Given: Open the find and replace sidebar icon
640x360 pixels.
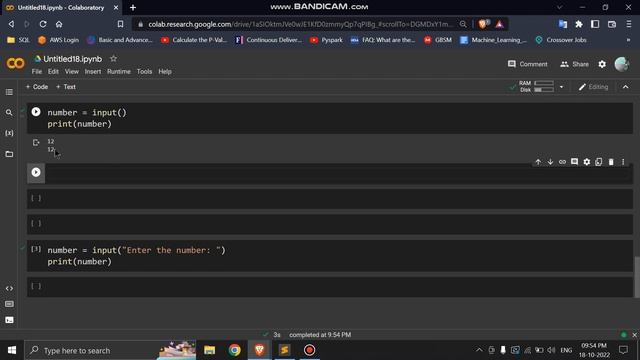Looking at the screenshot, I should [9, 112].
